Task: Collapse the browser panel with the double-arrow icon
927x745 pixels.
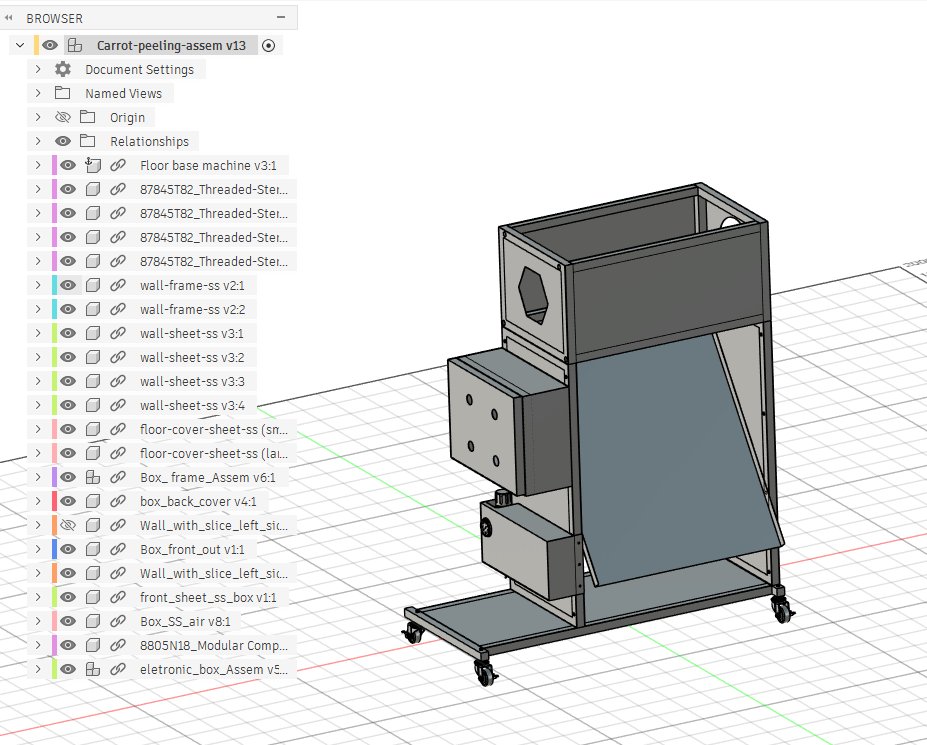Action: click(8, 18)
